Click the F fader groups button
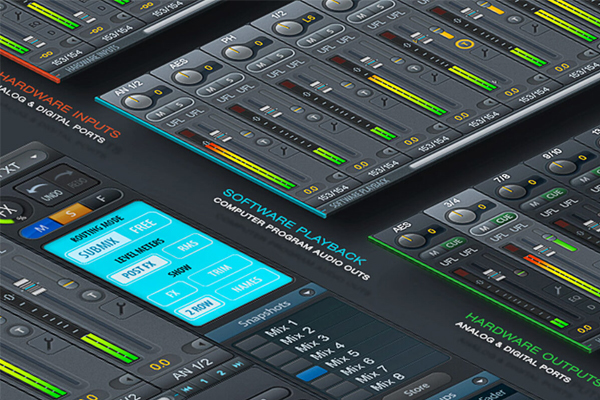Viewport: 600px width, 400px height. [103, 198]
